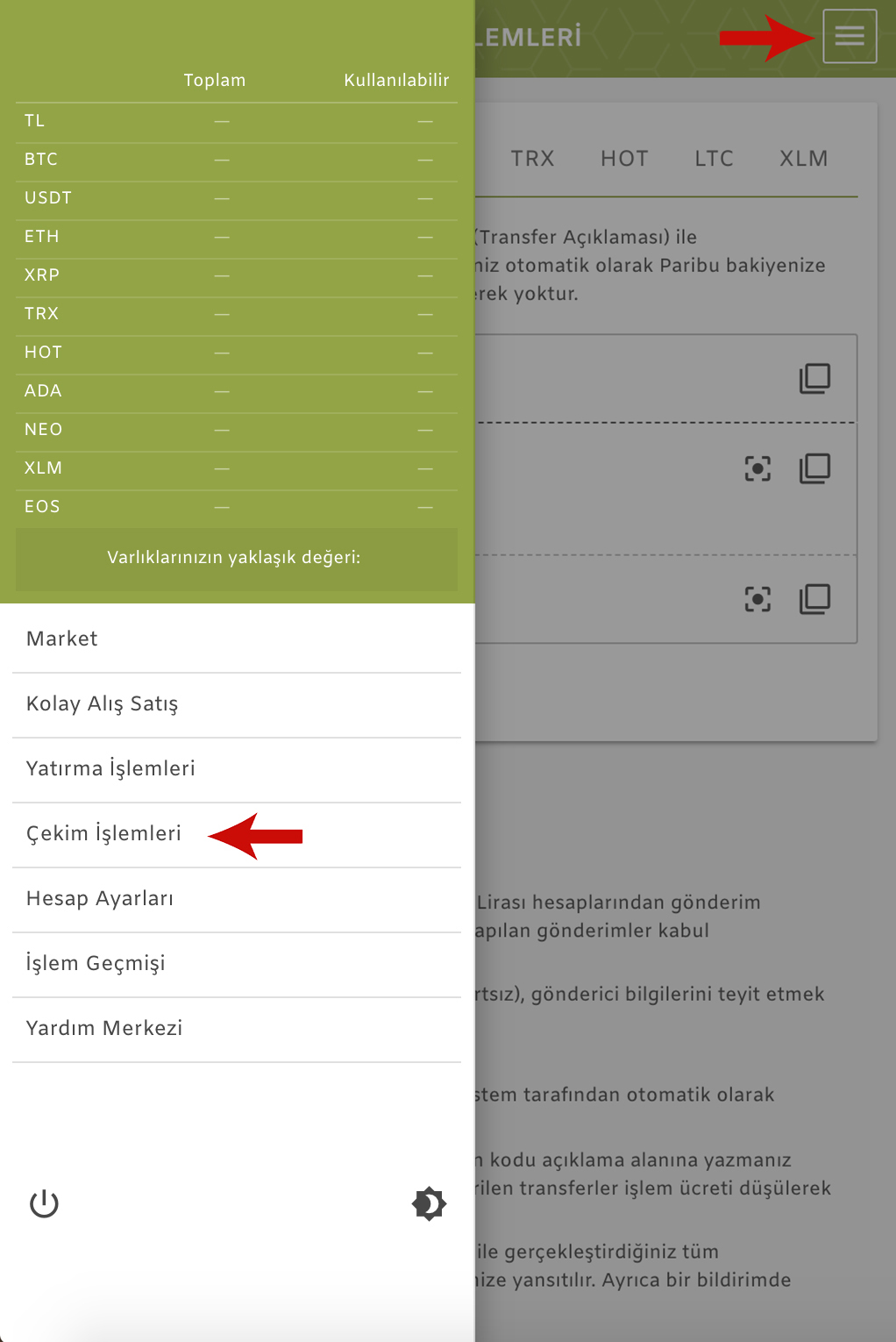Select the XLM tab
Image resolution: width=896 pixels, height=1342 pixels.
804,159
